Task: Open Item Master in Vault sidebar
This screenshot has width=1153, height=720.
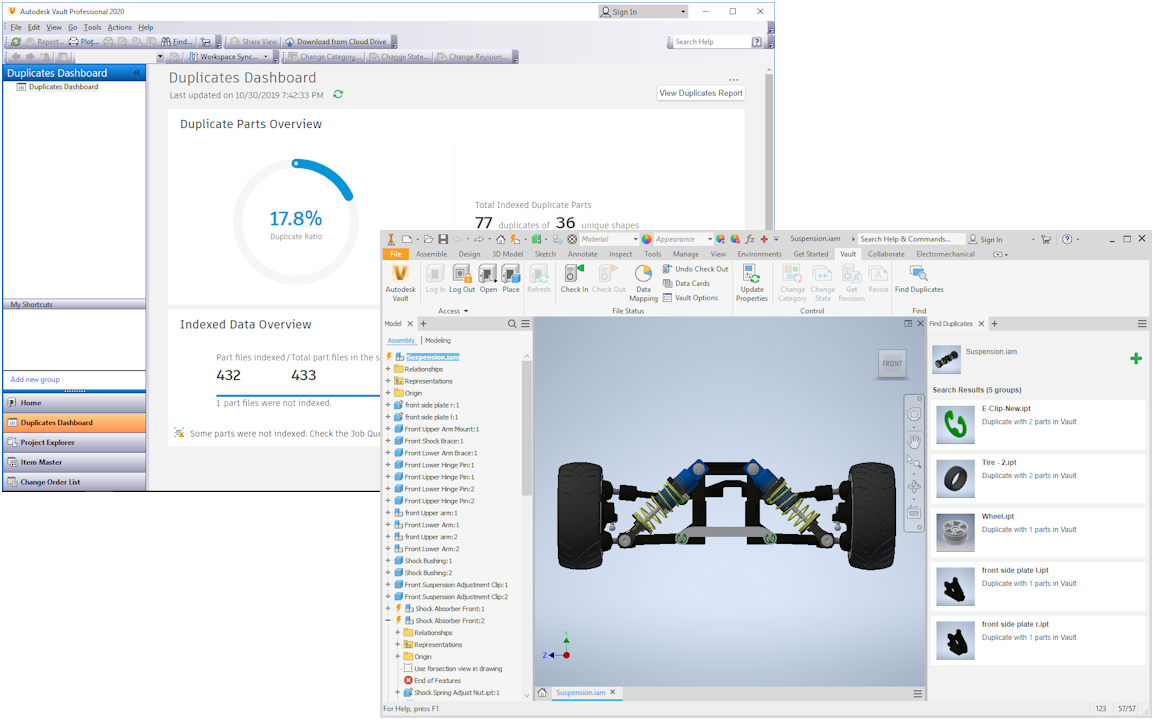Action: 74,463
